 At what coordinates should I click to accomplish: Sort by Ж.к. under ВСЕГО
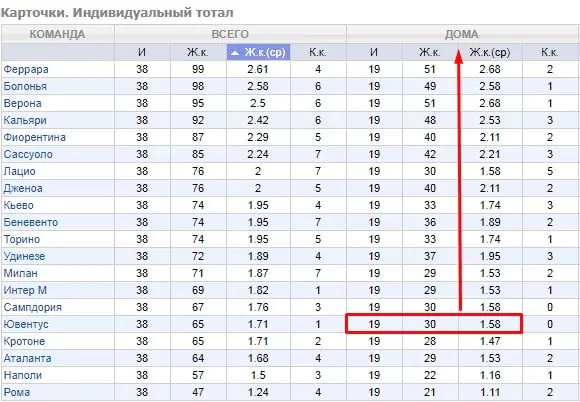[198, 52]
